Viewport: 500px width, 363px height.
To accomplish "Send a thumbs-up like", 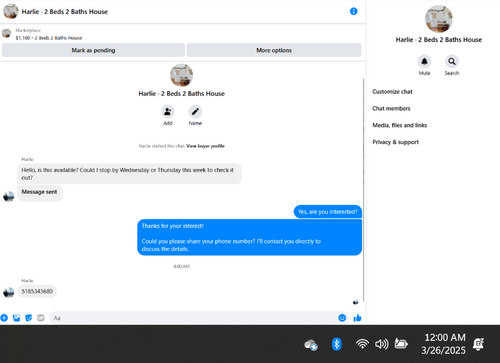I will [x=357, y=318].
